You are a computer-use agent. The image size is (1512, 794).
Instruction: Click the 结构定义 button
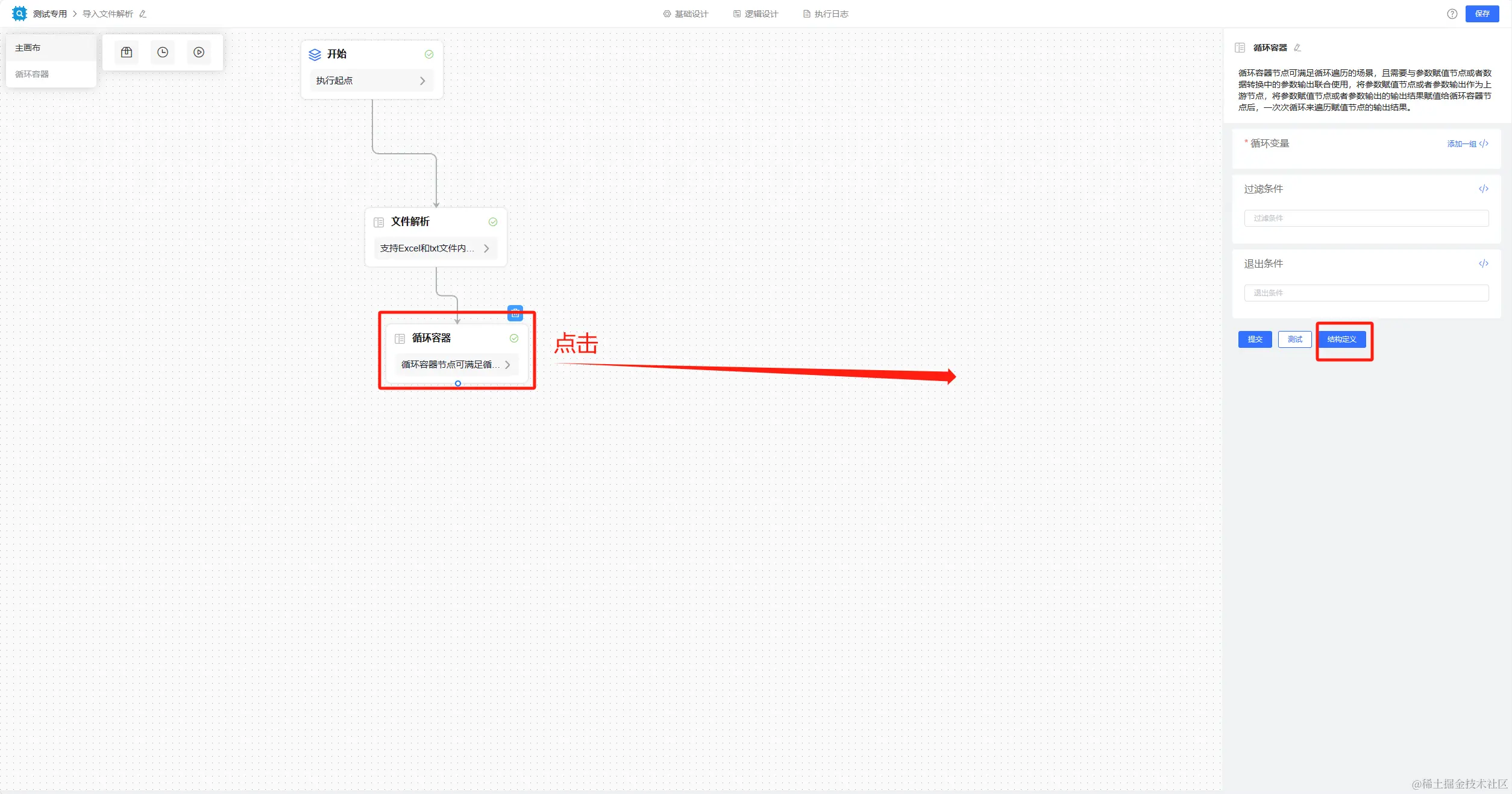[1341, 339]
